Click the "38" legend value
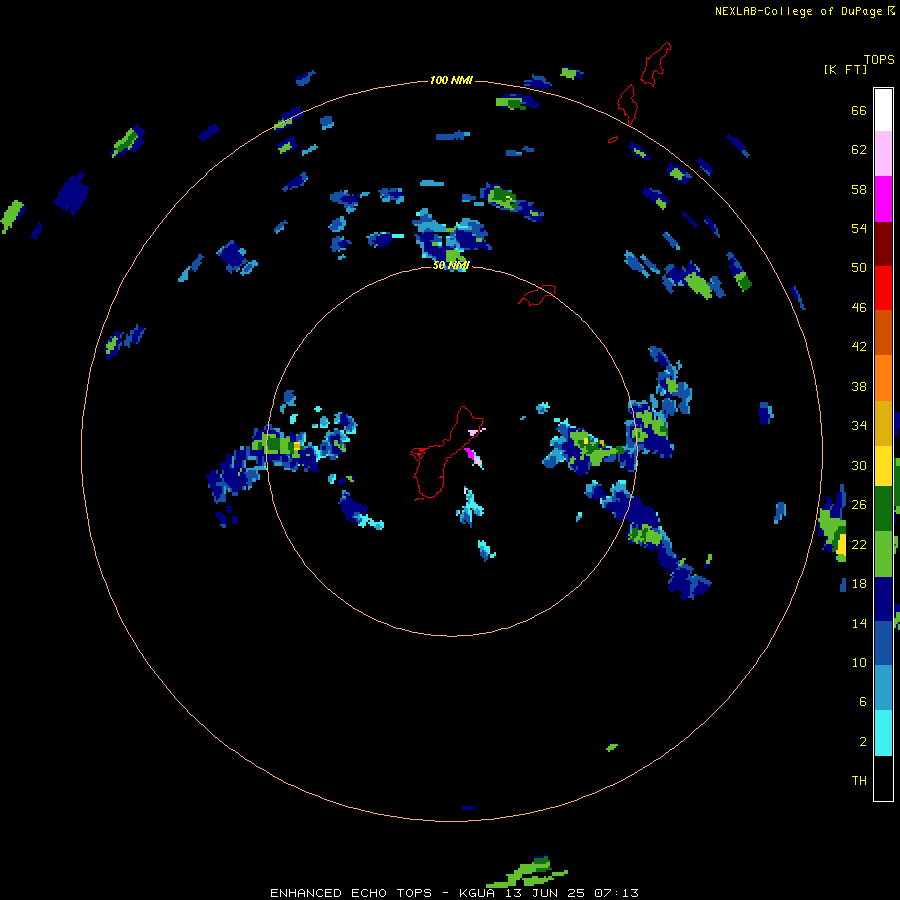Viewport: 900px width, 900px height. pos(859,386)
